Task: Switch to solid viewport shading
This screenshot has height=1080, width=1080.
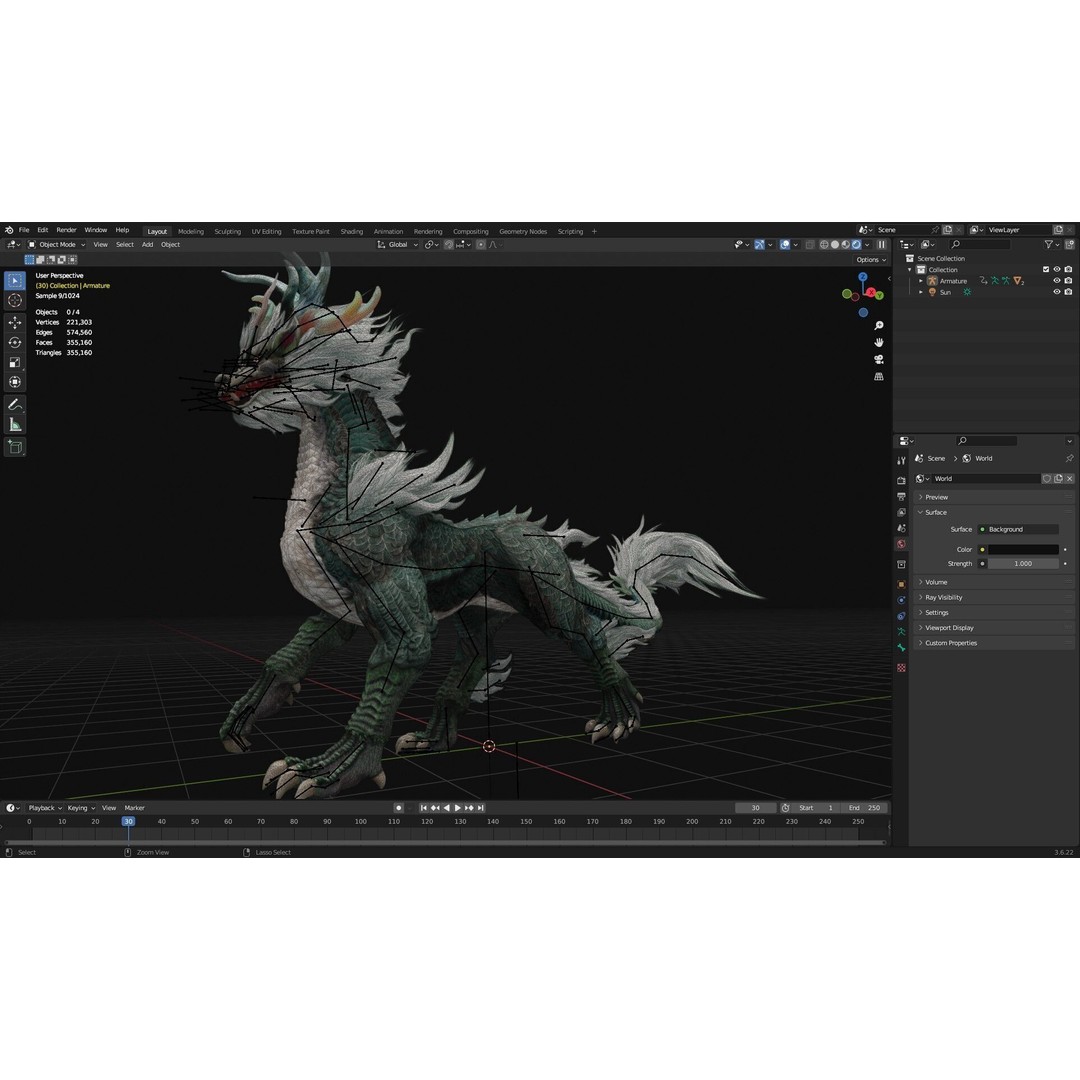Action: tap(835, 245)
